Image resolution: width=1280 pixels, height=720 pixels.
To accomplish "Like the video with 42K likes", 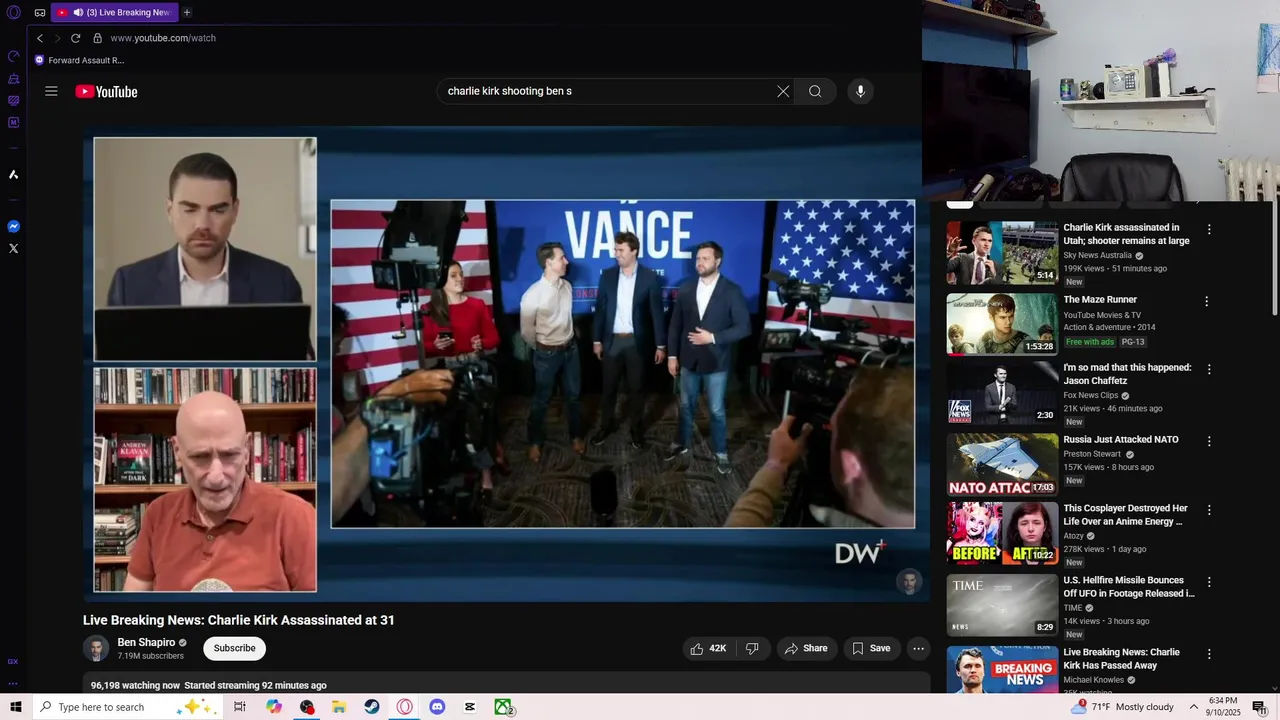I will pos(707,648).
